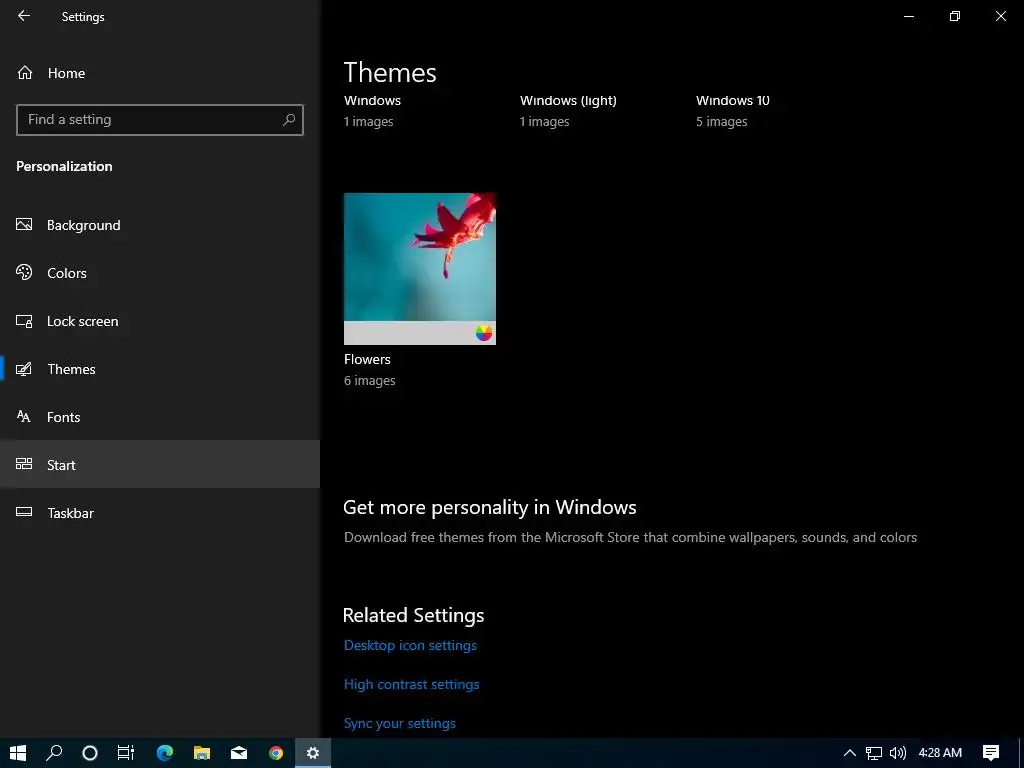Image resolution: width=1024 pixels, height=768 pixels.
Task: Open Task View from the taskbar
Action: tap(126, 753)
